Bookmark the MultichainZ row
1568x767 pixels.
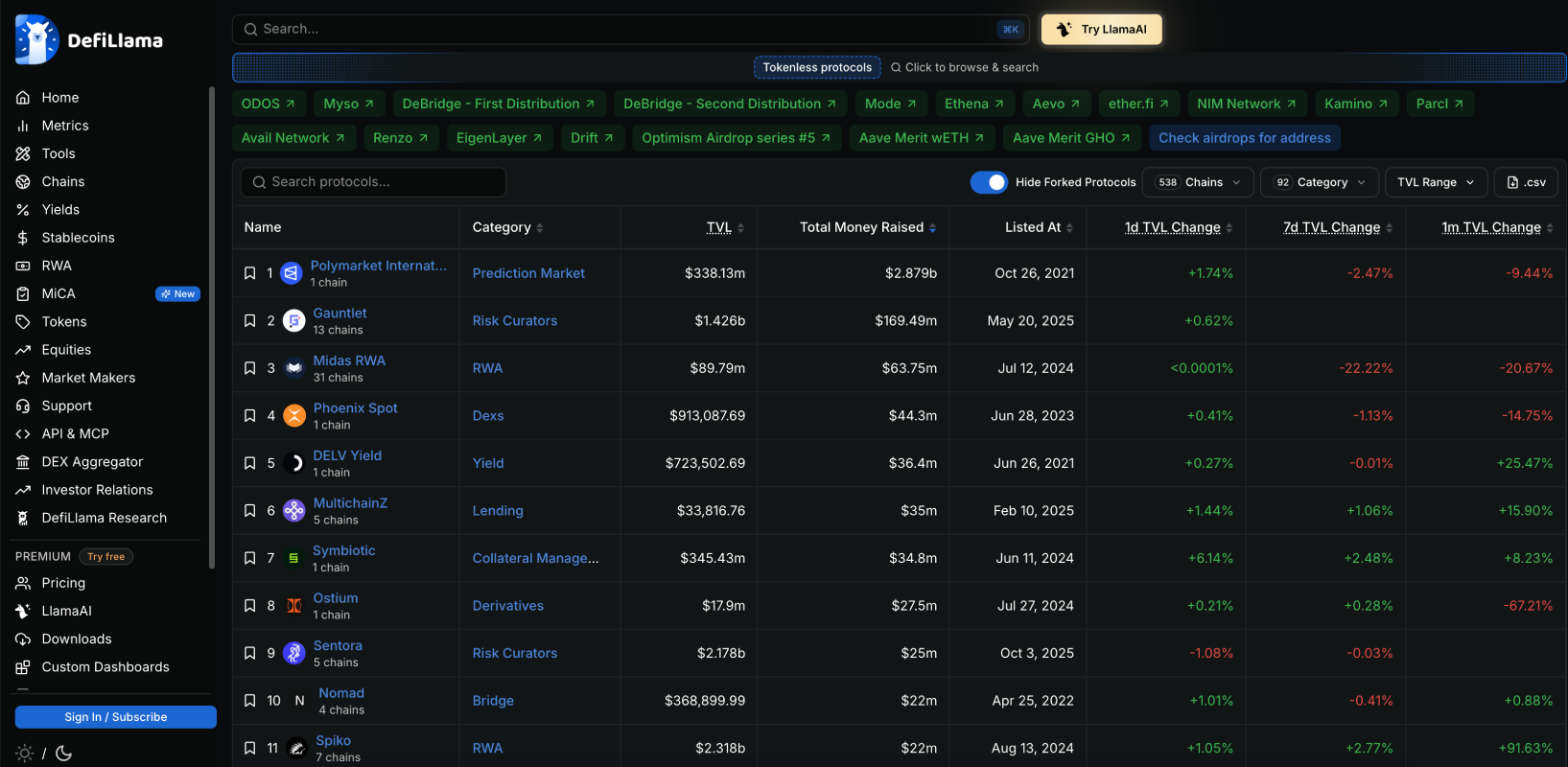(x=249, y=511)
